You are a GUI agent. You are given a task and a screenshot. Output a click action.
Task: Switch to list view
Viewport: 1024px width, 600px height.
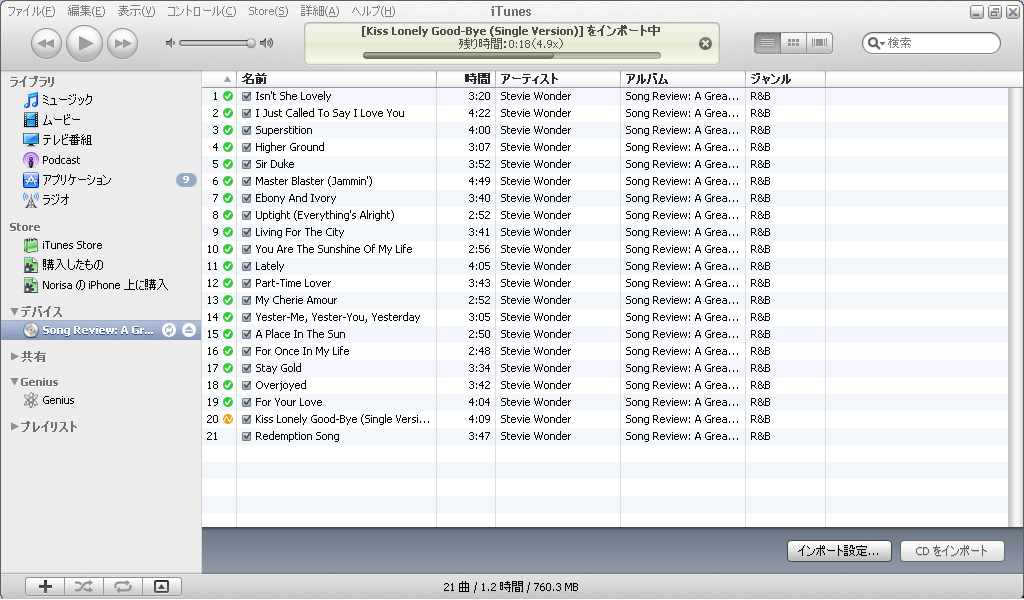coord(767,43)
